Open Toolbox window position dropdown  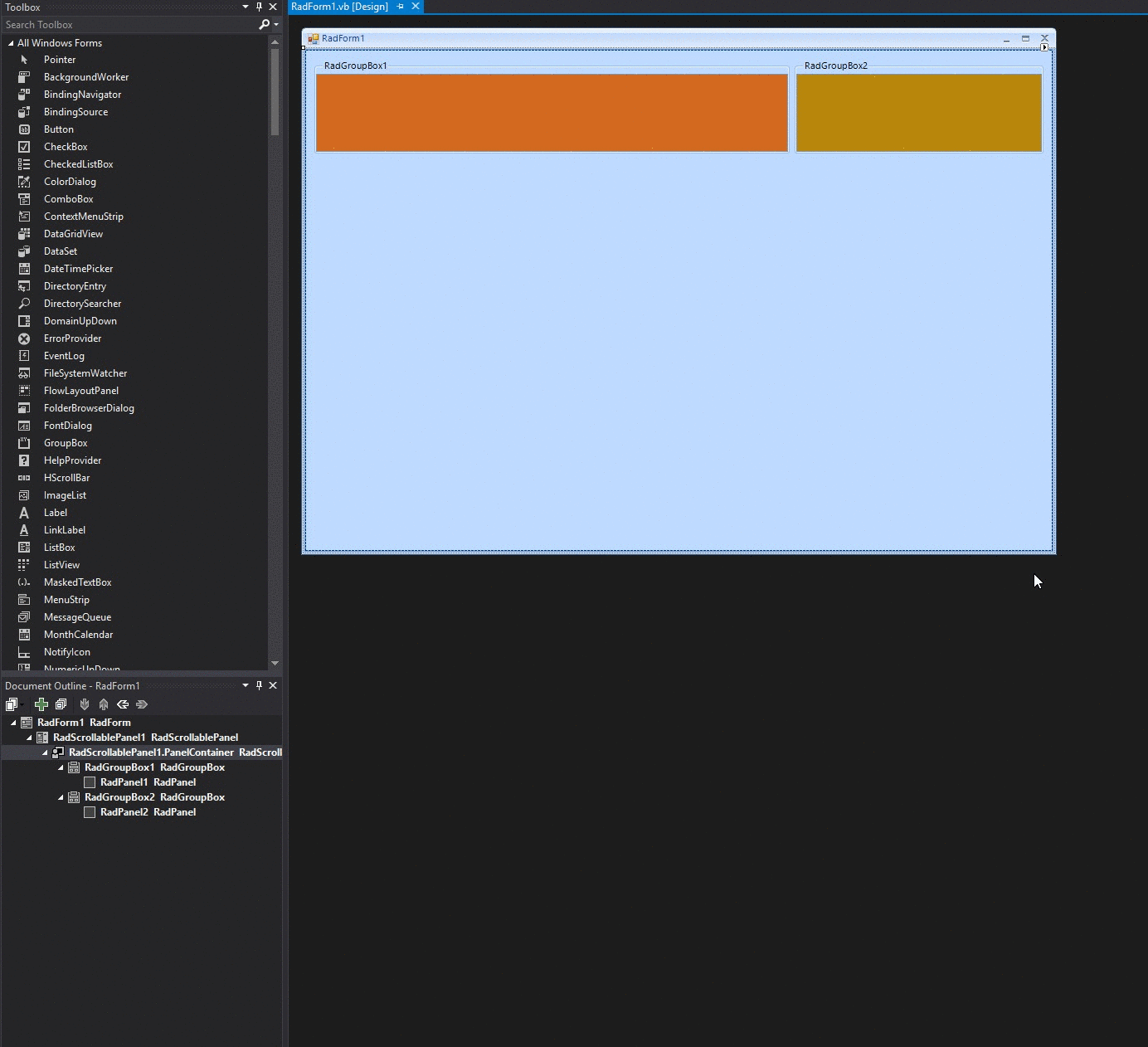click(x=245, y=7)
